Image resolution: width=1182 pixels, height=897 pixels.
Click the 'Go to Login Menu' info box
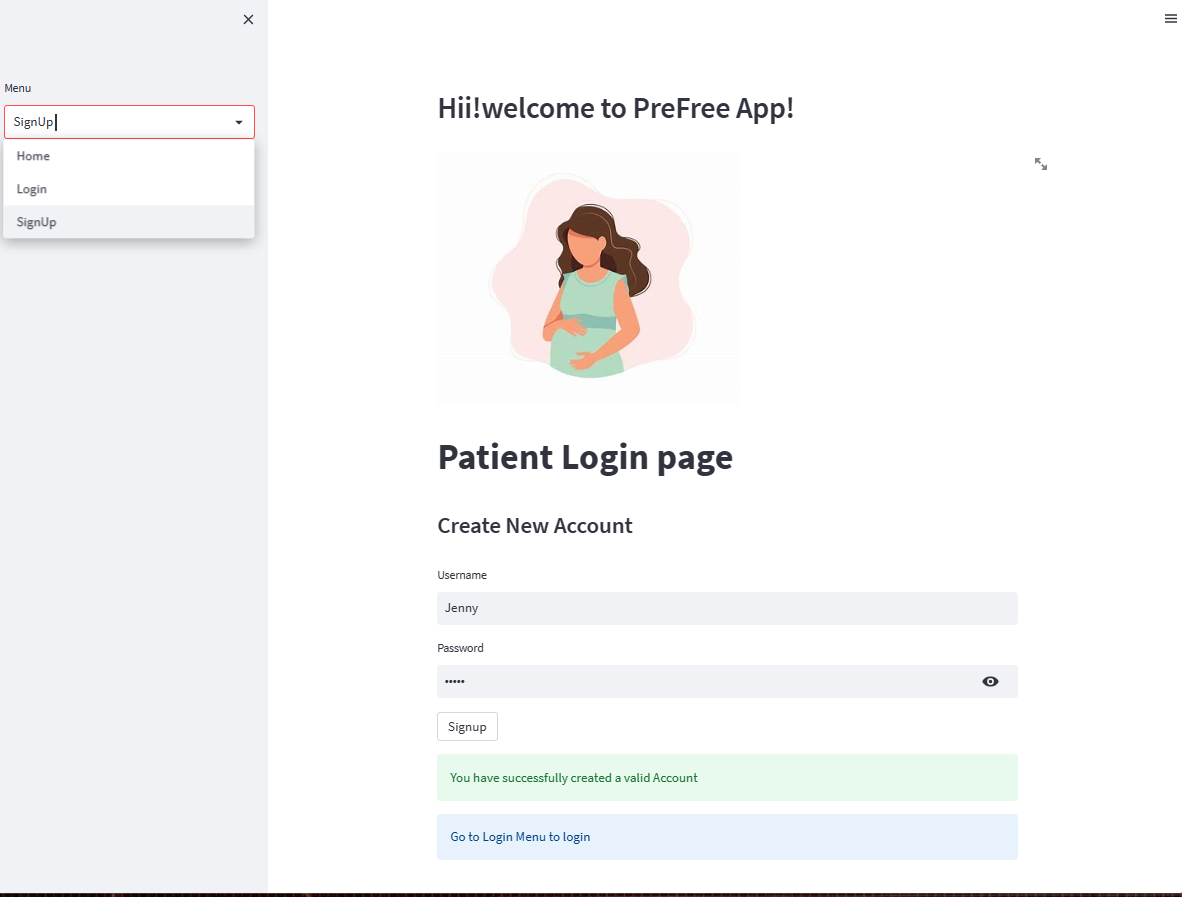point(727,837)
